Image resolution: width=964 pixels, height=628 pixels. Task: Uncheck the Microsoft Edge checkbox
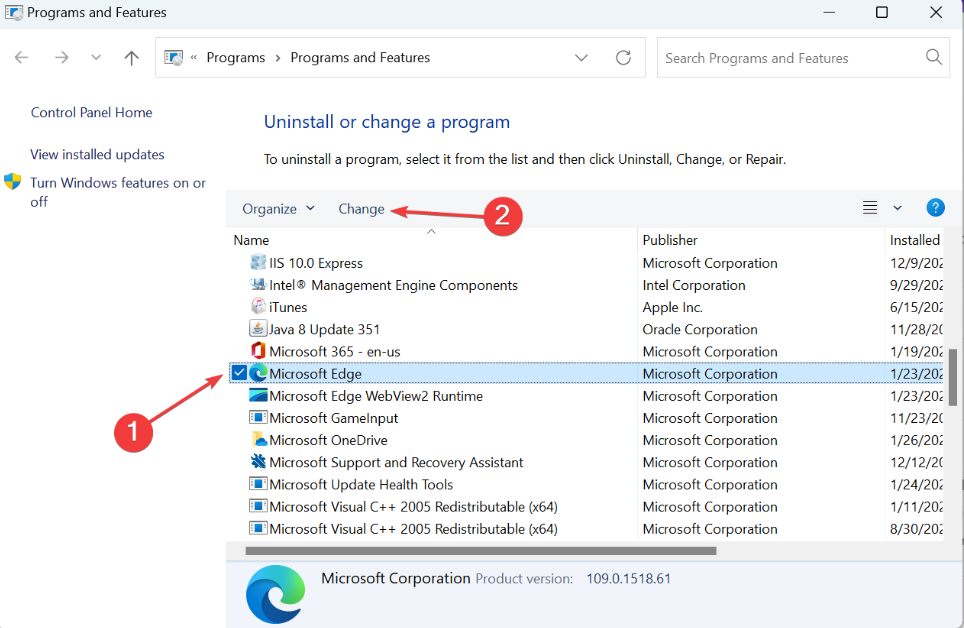point(238,372)
